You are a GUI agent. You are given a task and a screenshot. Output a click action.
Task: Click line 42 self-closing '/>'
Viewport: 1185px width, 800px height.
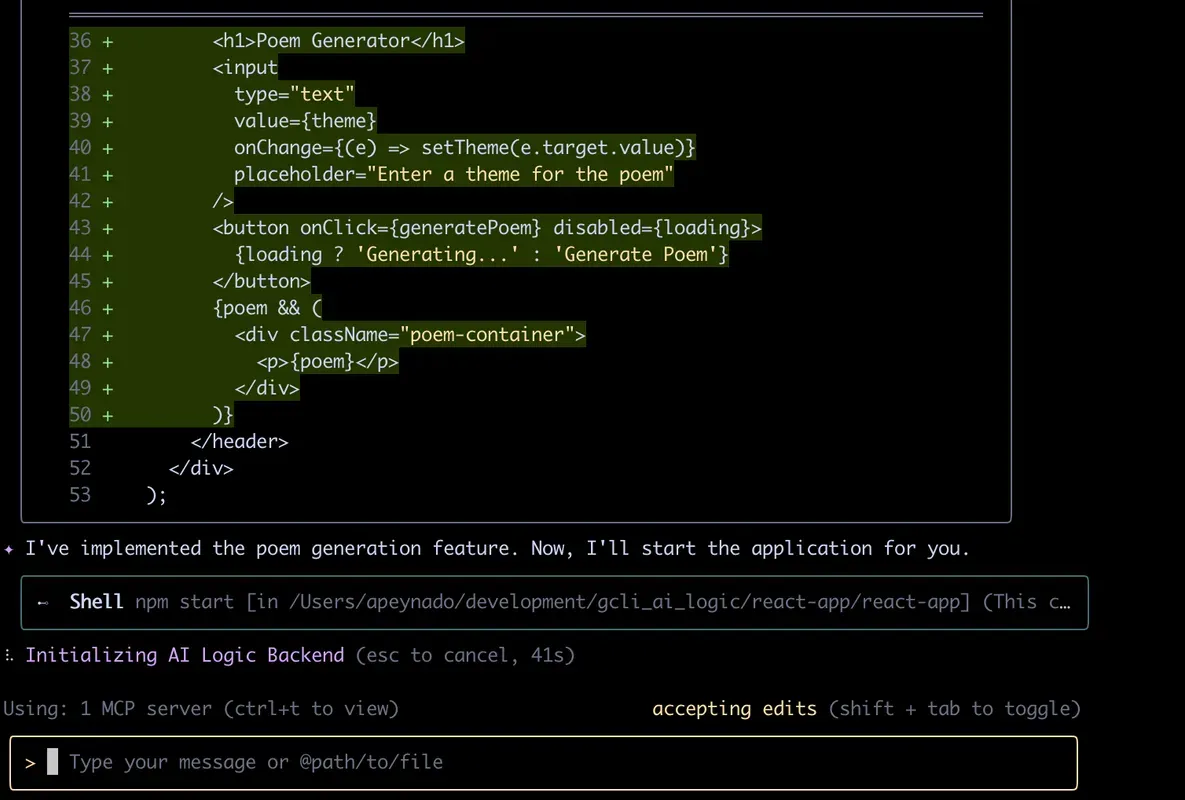pos(223,201)
